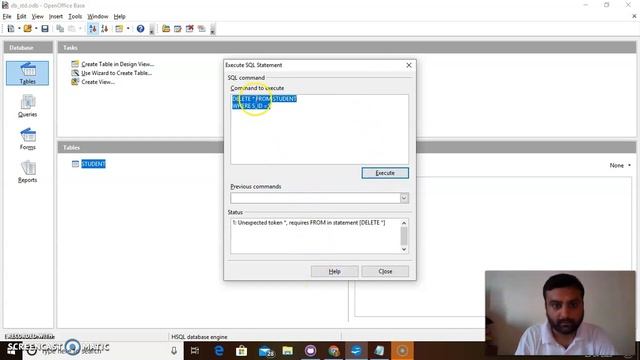640x360 pixels.
Task: Click the webcam video thumbnail
Action: [560, 313]
